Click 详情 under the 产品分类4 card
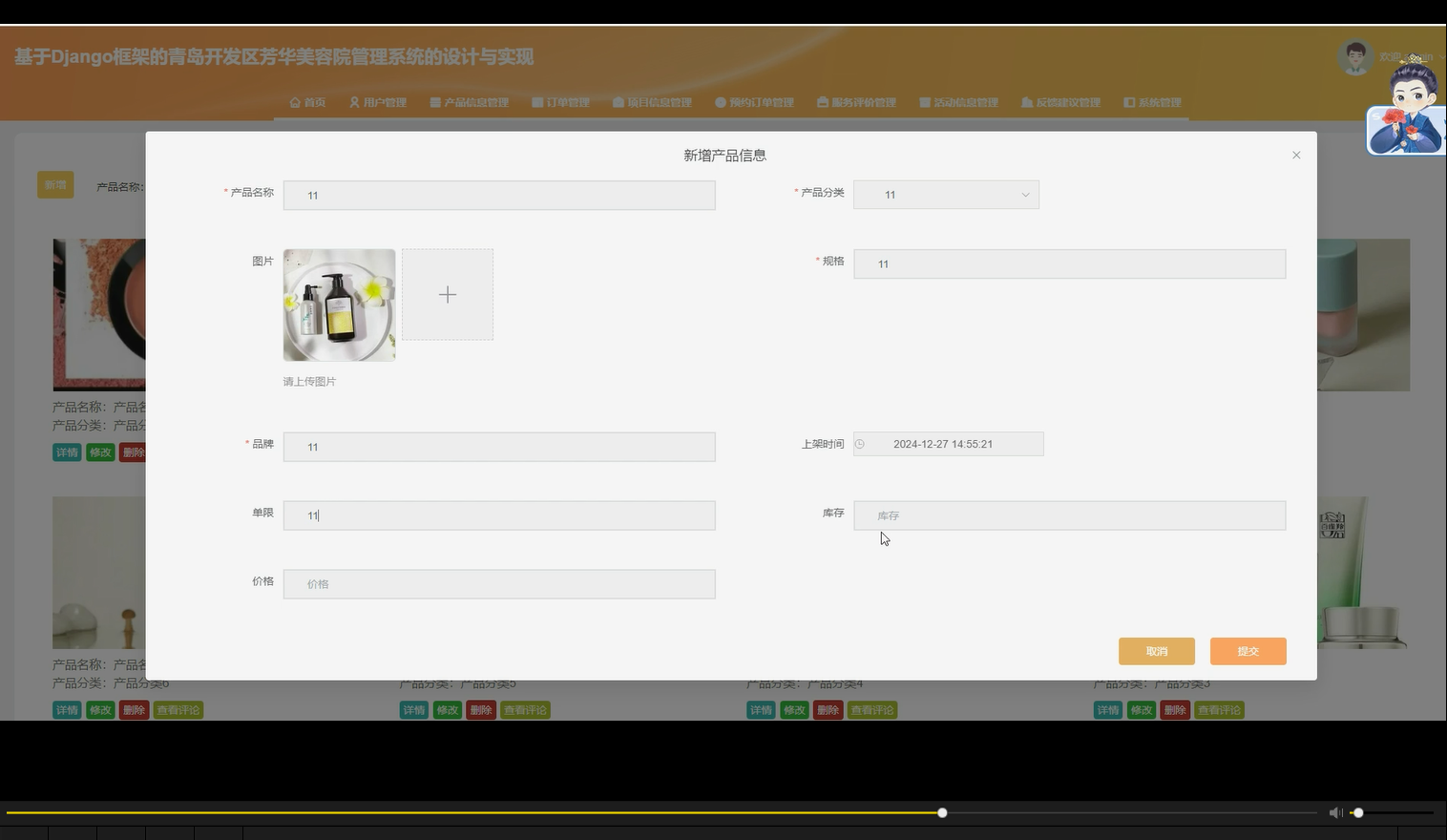1447x840 pixels. tap(761, 710)
